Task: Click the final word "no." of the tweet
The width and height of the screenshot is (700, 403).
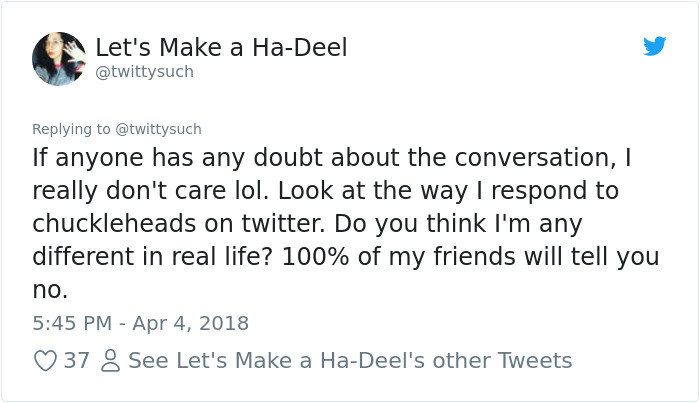Action: pos(50,289)
